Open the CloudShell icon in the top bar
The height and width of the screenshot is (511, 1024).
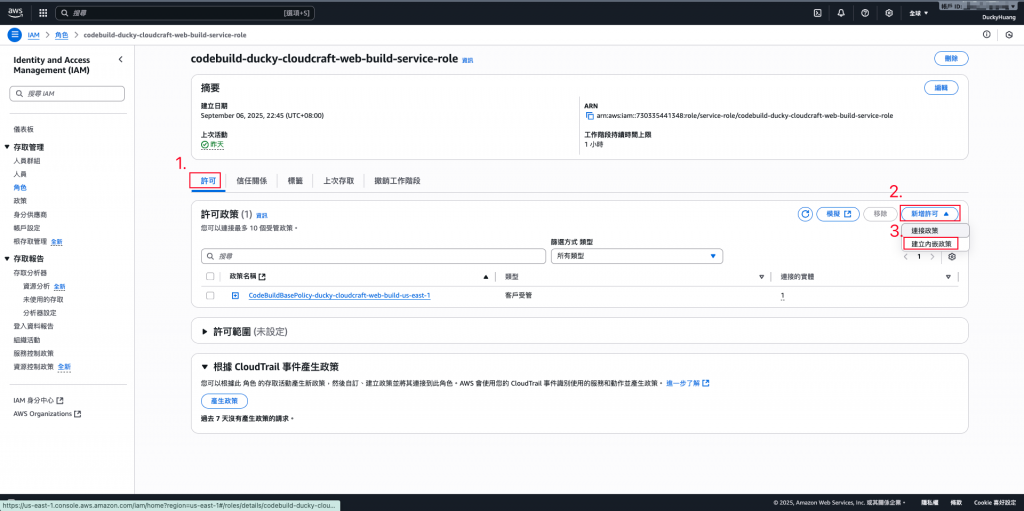[x=817, y=12]
